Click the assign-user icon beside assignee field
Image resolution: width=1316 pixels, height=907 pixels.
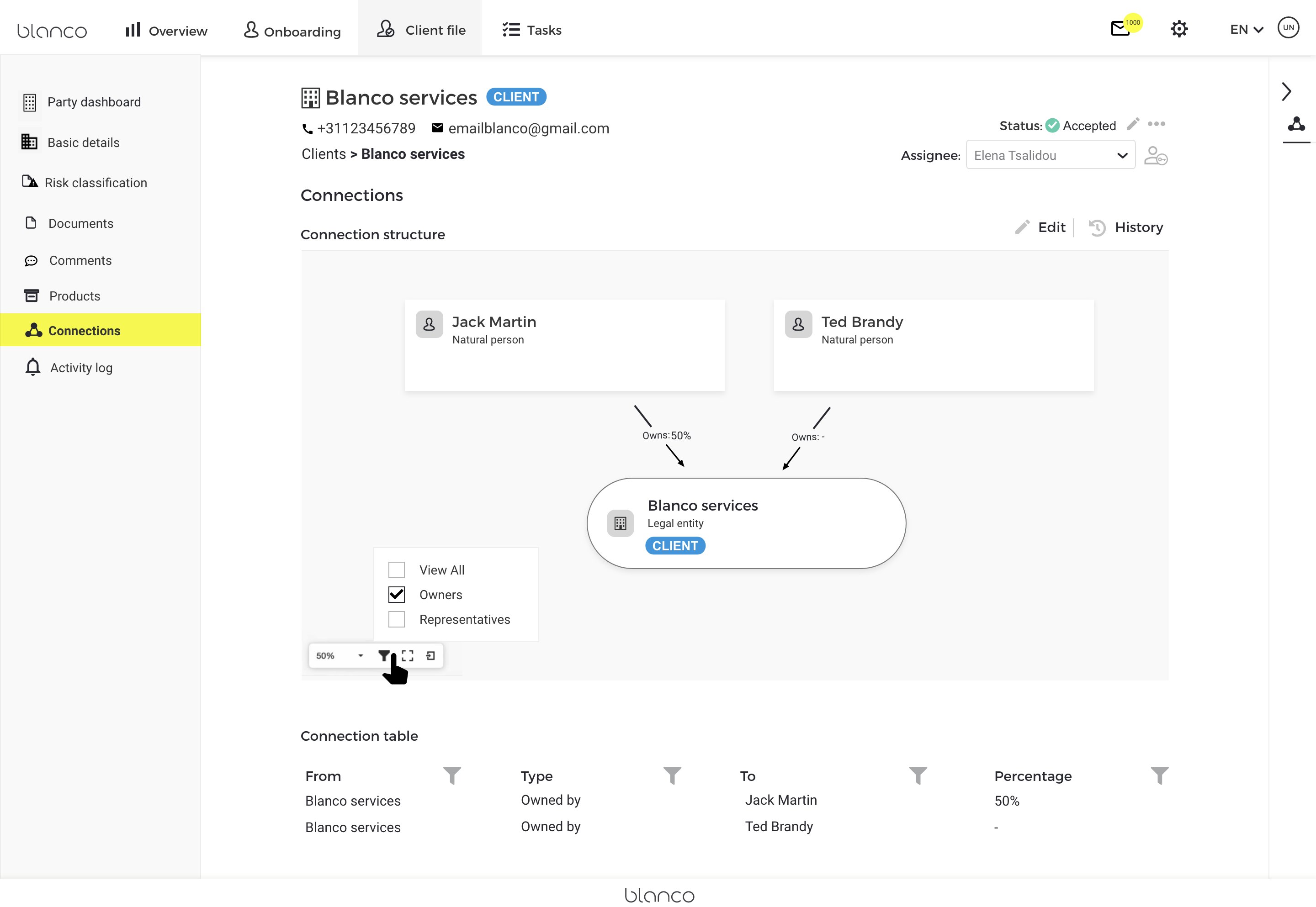[x=1155, y=155]
